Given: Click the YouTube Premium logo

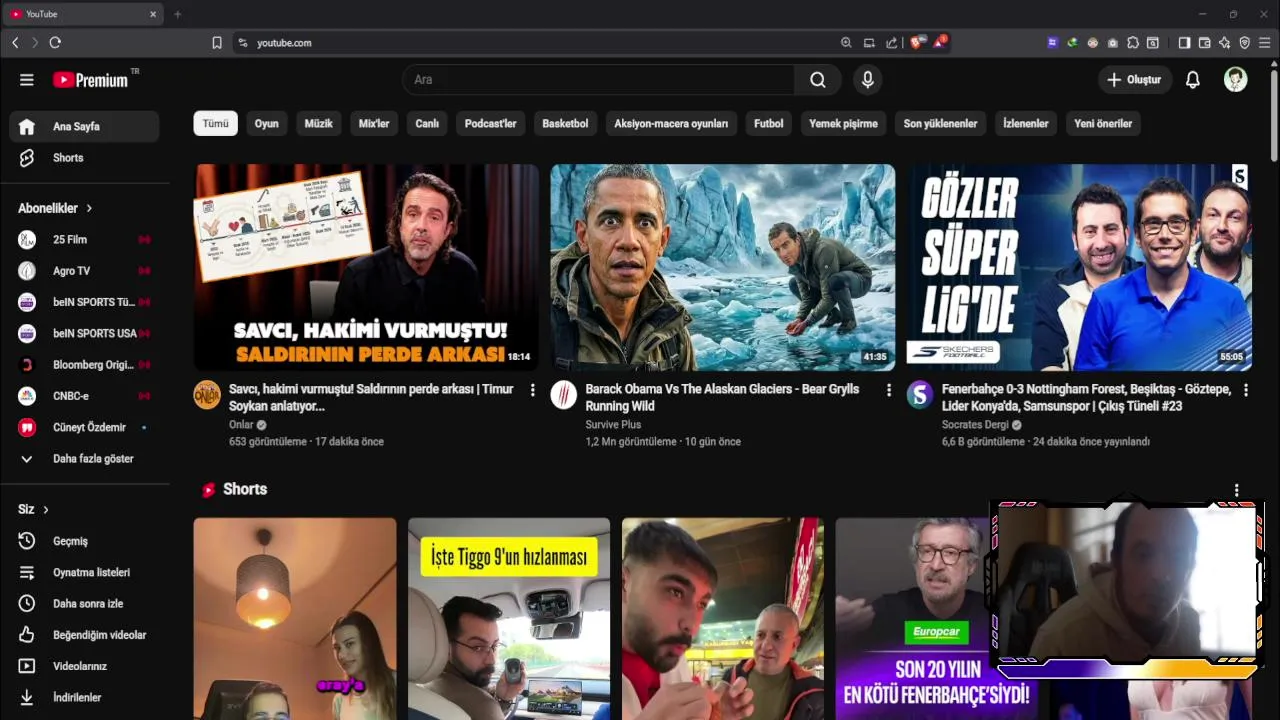Looking at the screenshot, I should [91, 80].
